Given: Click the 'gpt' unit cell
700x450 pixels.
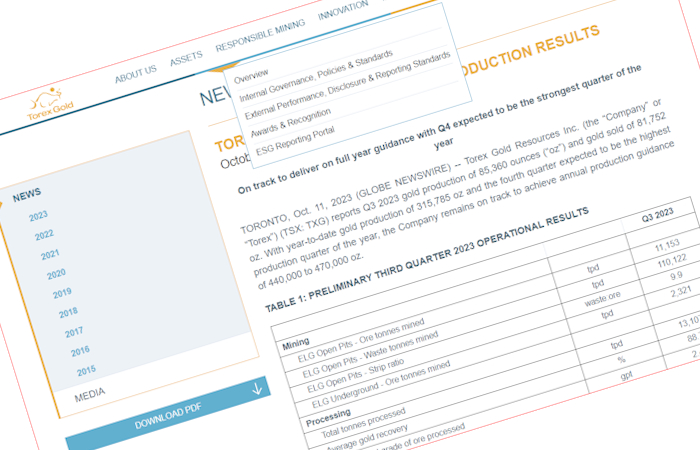Looking at the screenshot, I should (x=626, y=376).
